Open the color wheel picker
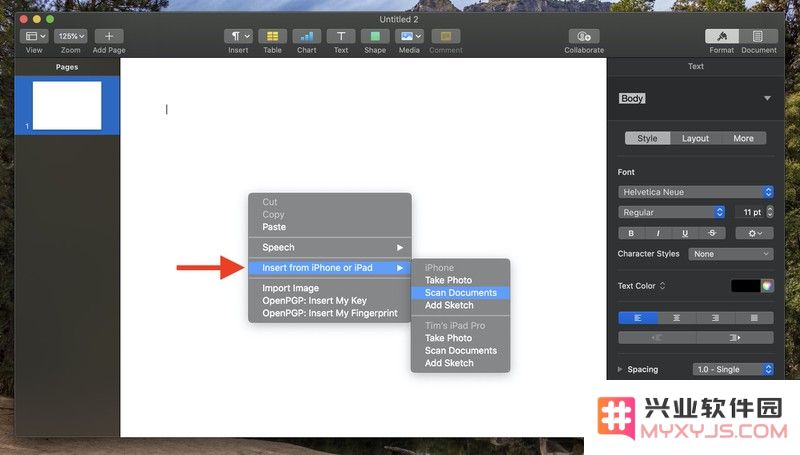This screenshot has width=800, height=455. 767,286
